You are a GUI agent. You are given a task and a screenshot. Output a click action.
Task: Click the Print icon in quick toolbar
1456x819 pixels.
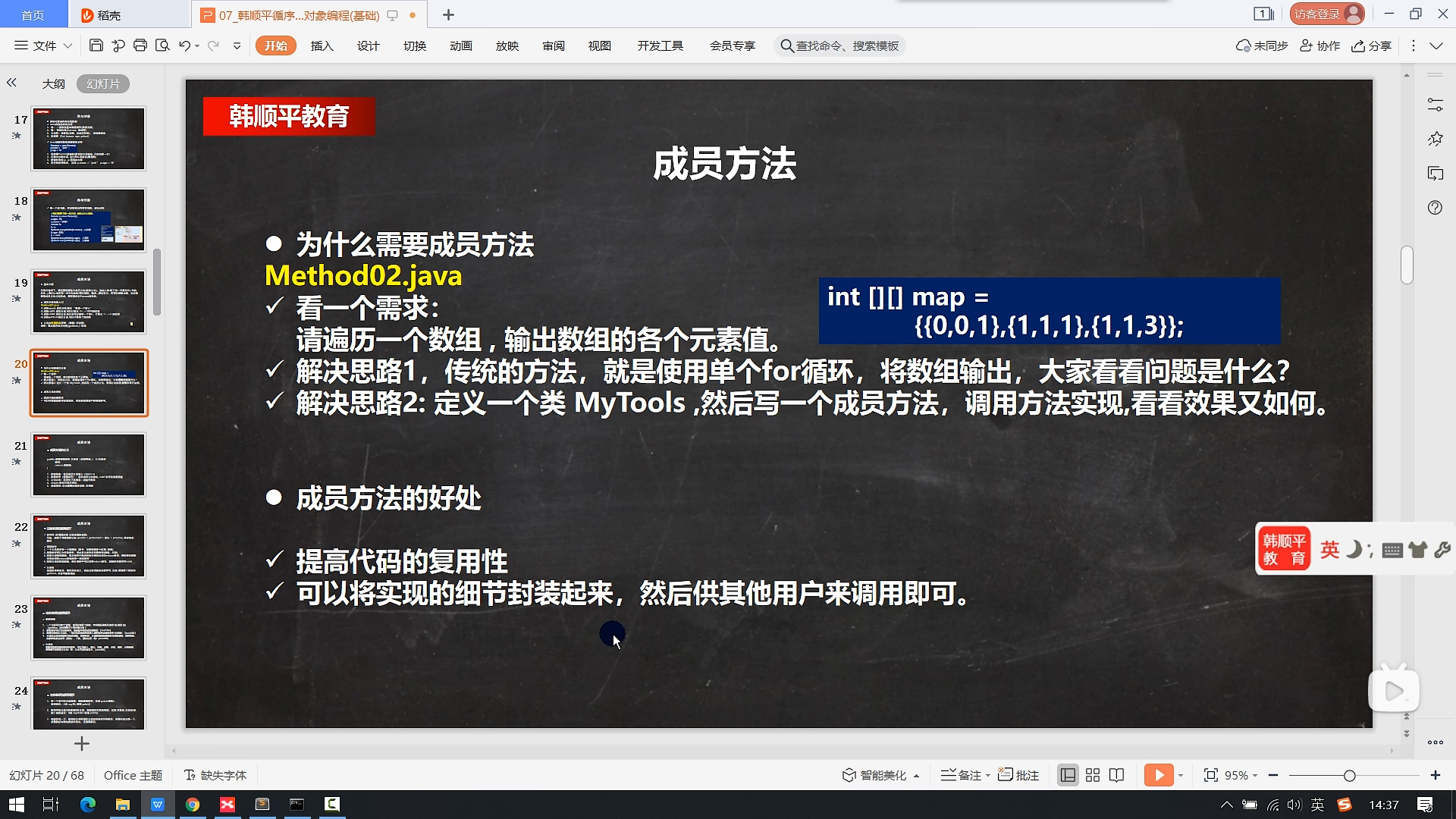pyautogui.click(x=140, y=45)
